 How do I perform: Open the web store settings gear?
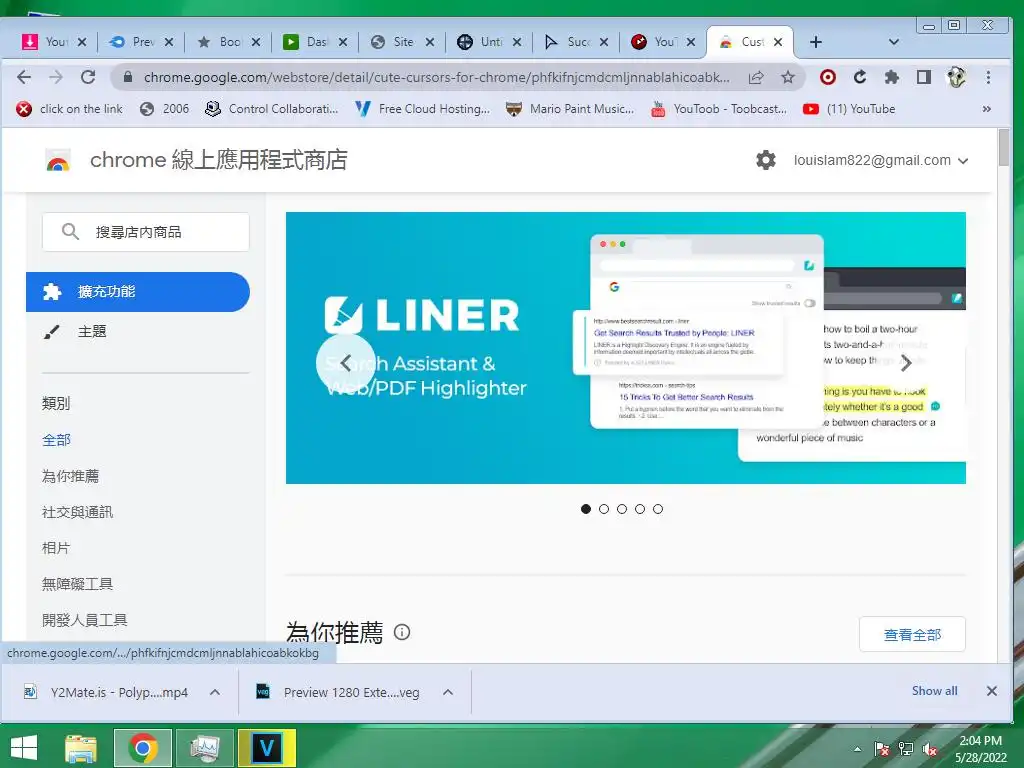point(765,160)
